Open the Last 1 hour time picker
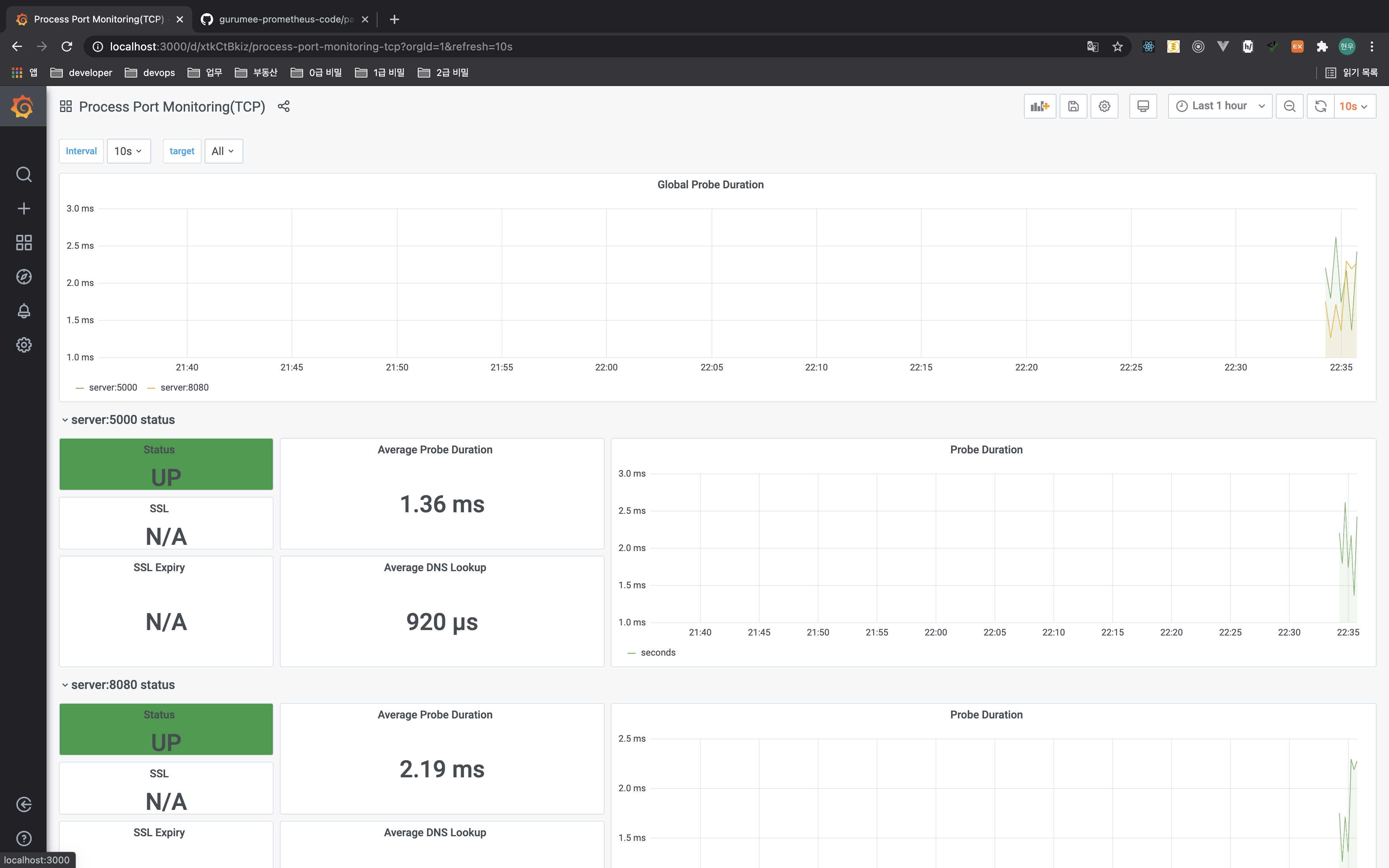 (x=1220, y=106)
